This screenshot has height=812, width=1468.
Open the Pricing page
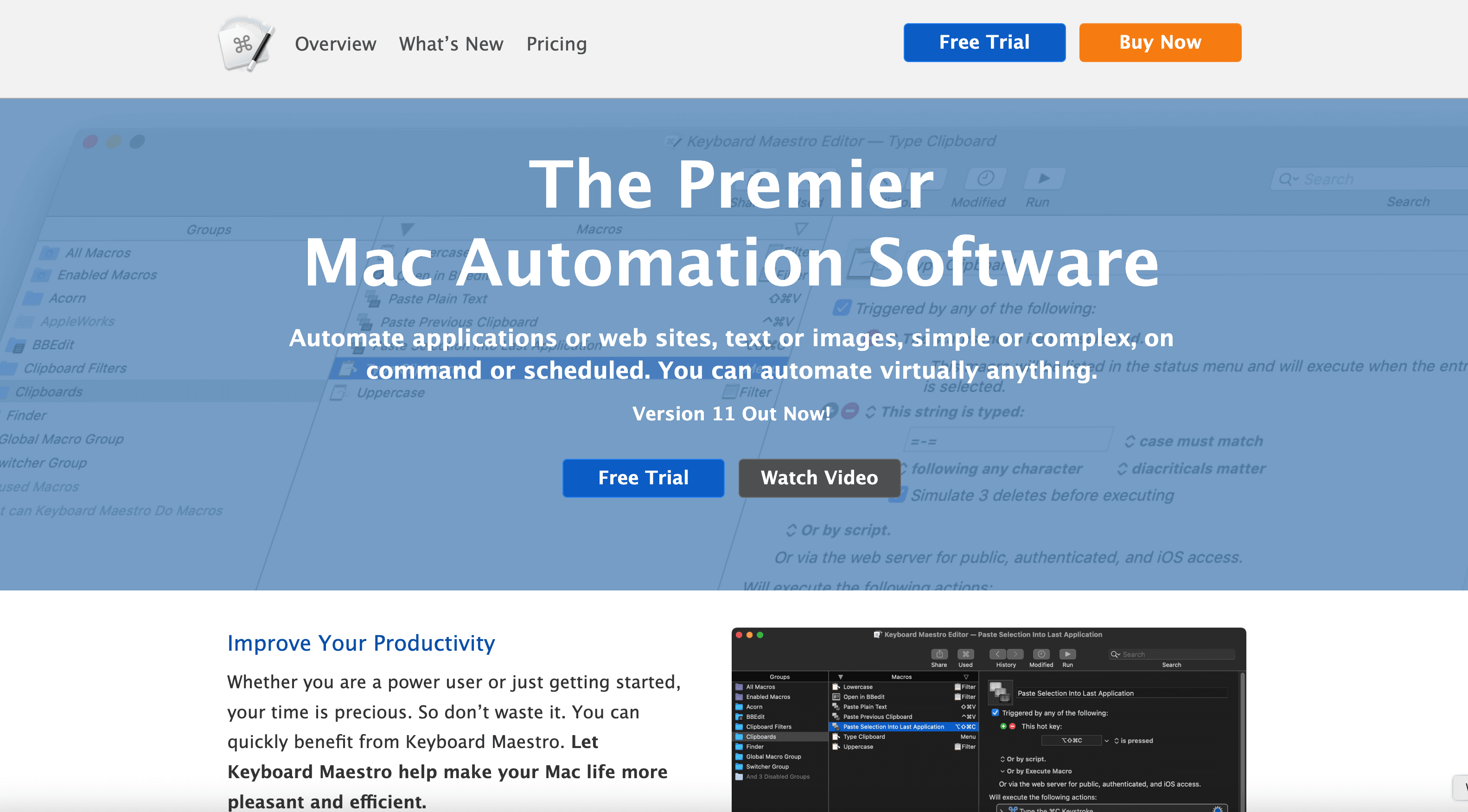[x=556, y=44]
